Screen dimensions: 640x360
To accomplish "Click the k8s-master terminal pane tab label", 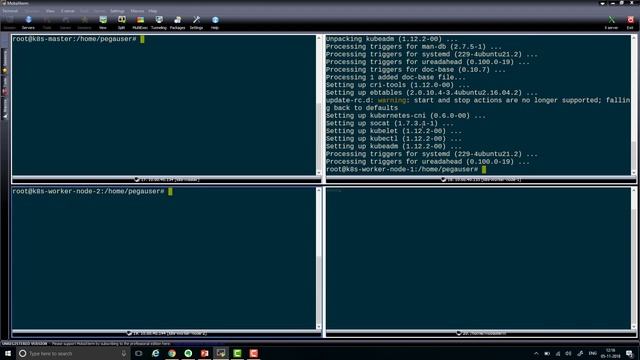I will (x=167, y=180).
